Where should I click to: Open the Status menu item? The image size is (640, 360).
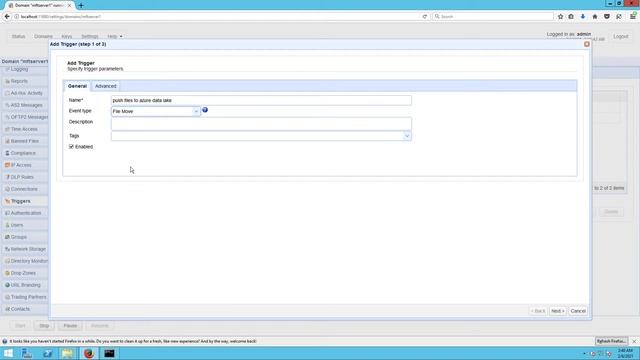pos(18,36)
